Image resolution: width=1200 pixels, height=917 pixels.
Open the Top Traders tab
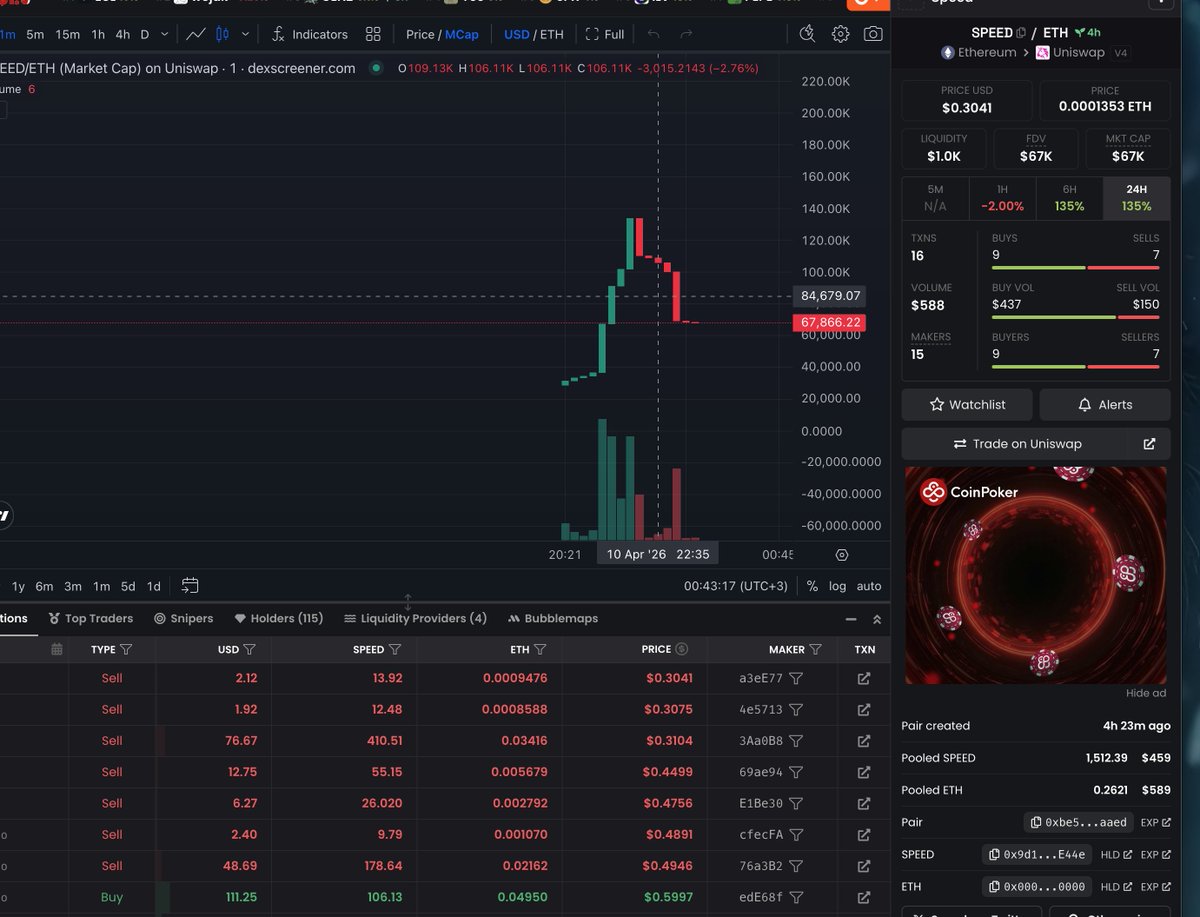coord(91,618)
